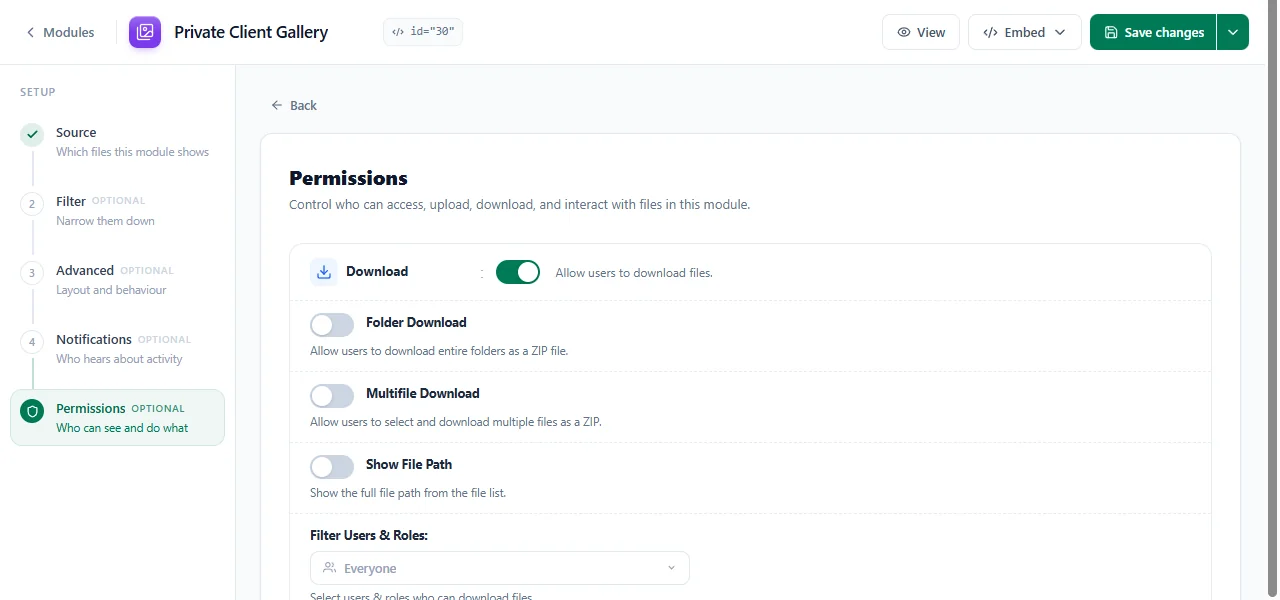Click the Private Client Gallery title
This screenshot has height=600, width=1280.
tap(251, 32)
